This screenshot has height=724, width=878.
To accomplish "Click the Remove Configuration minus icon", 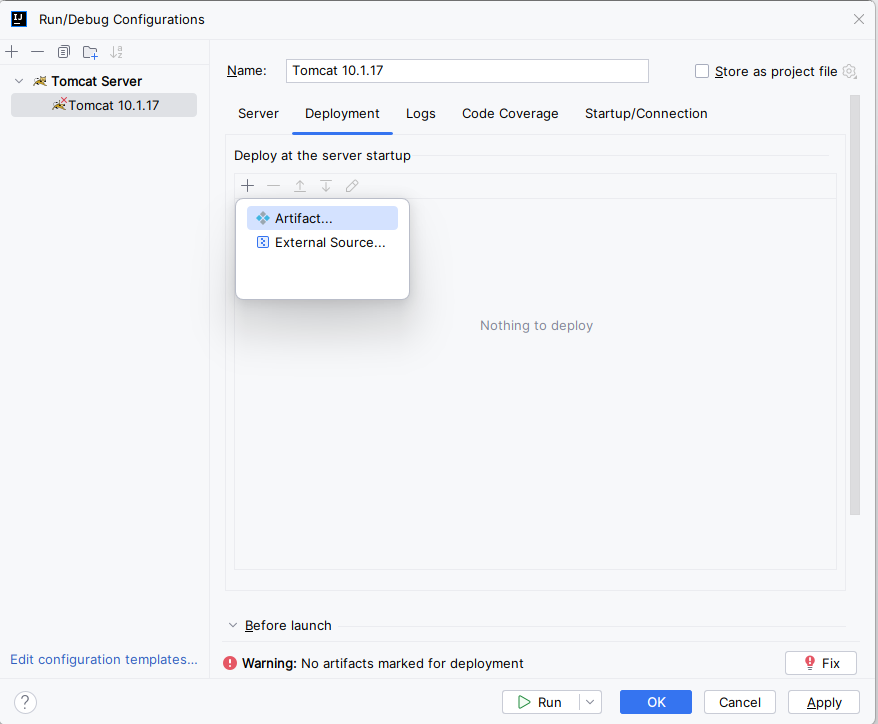I will [x=38, y=52].
